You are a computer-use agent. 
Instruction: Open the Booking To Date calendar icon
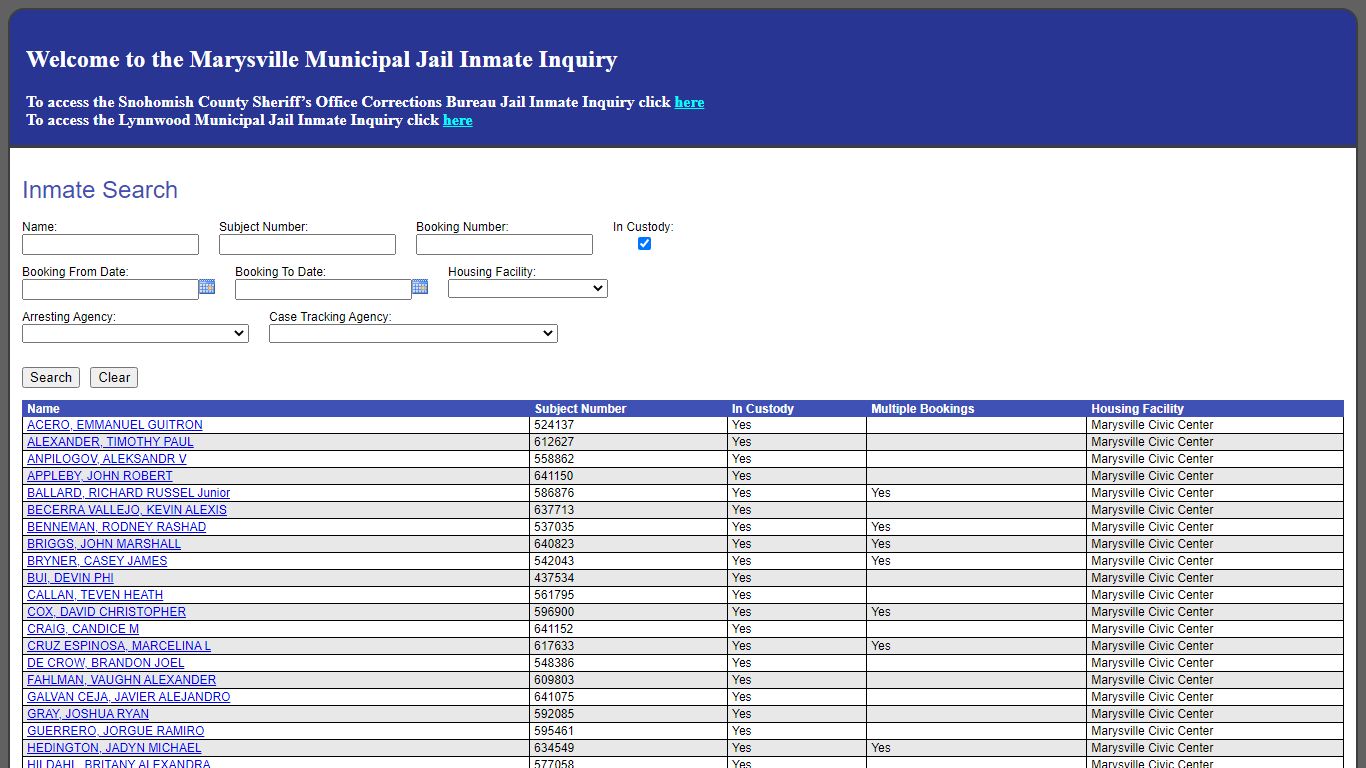(x=420, y=287)
